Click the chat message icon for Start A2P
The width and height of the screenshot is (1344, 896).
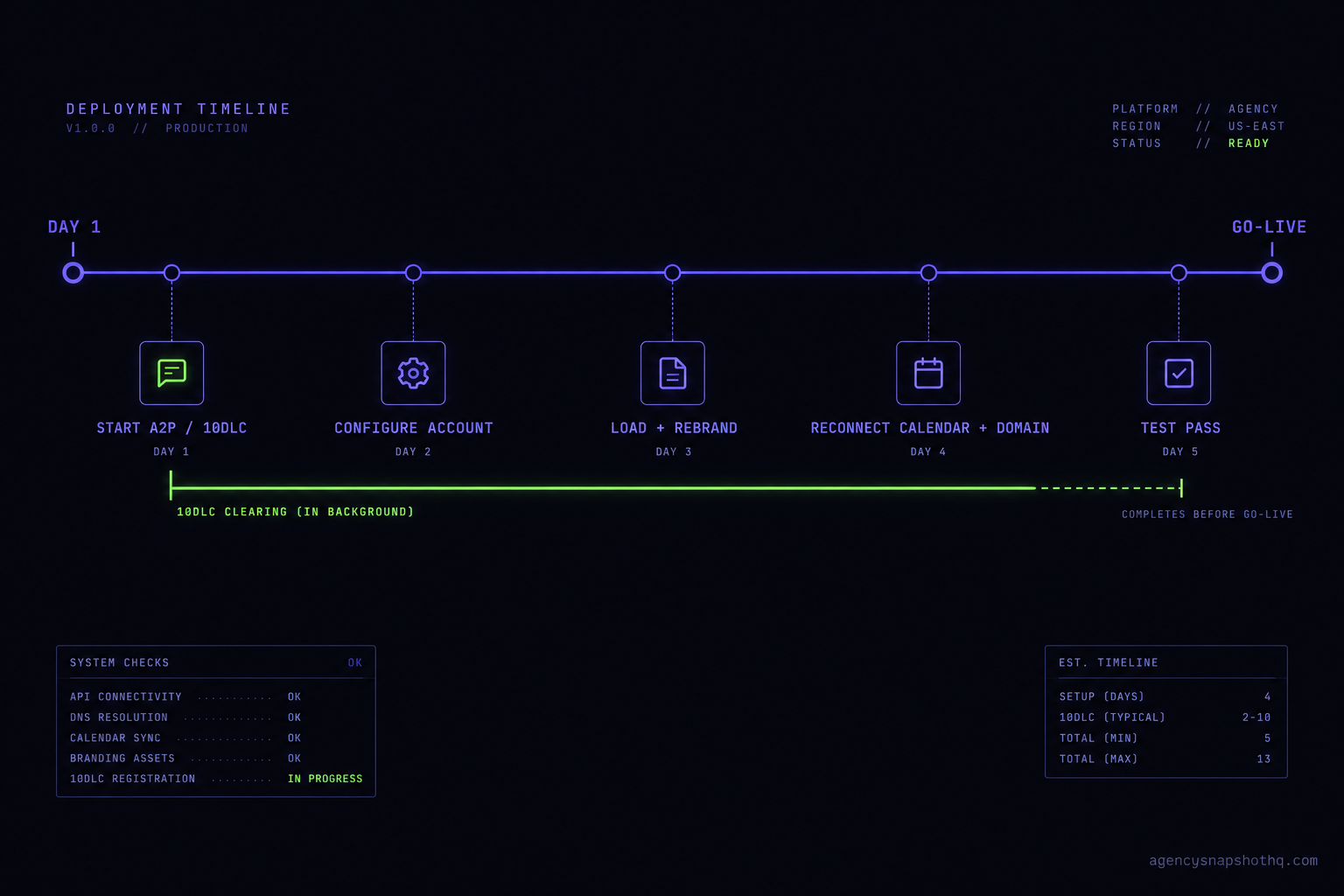tap(171, 373)
